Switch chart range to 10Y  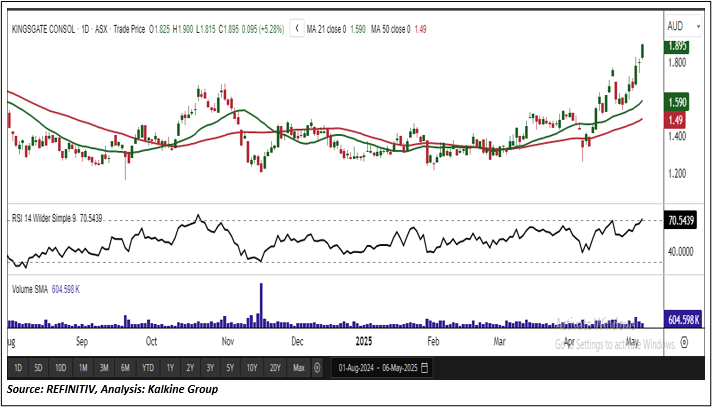(x=252, y=368)
